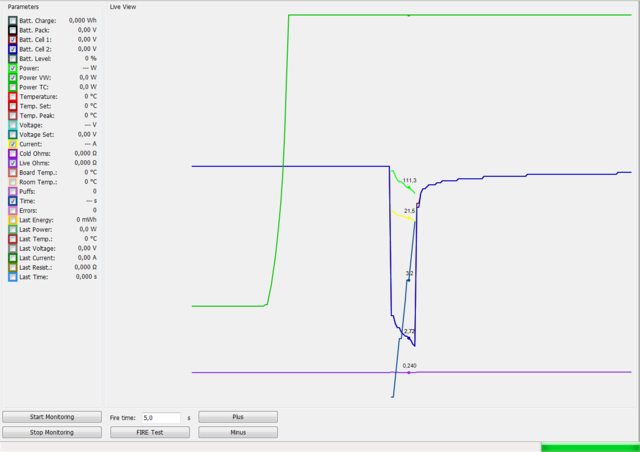This screenshot has height=452, width=640.
Task: Toggle the Batt. Cell 1 checkbox
Action: (12, 40)
